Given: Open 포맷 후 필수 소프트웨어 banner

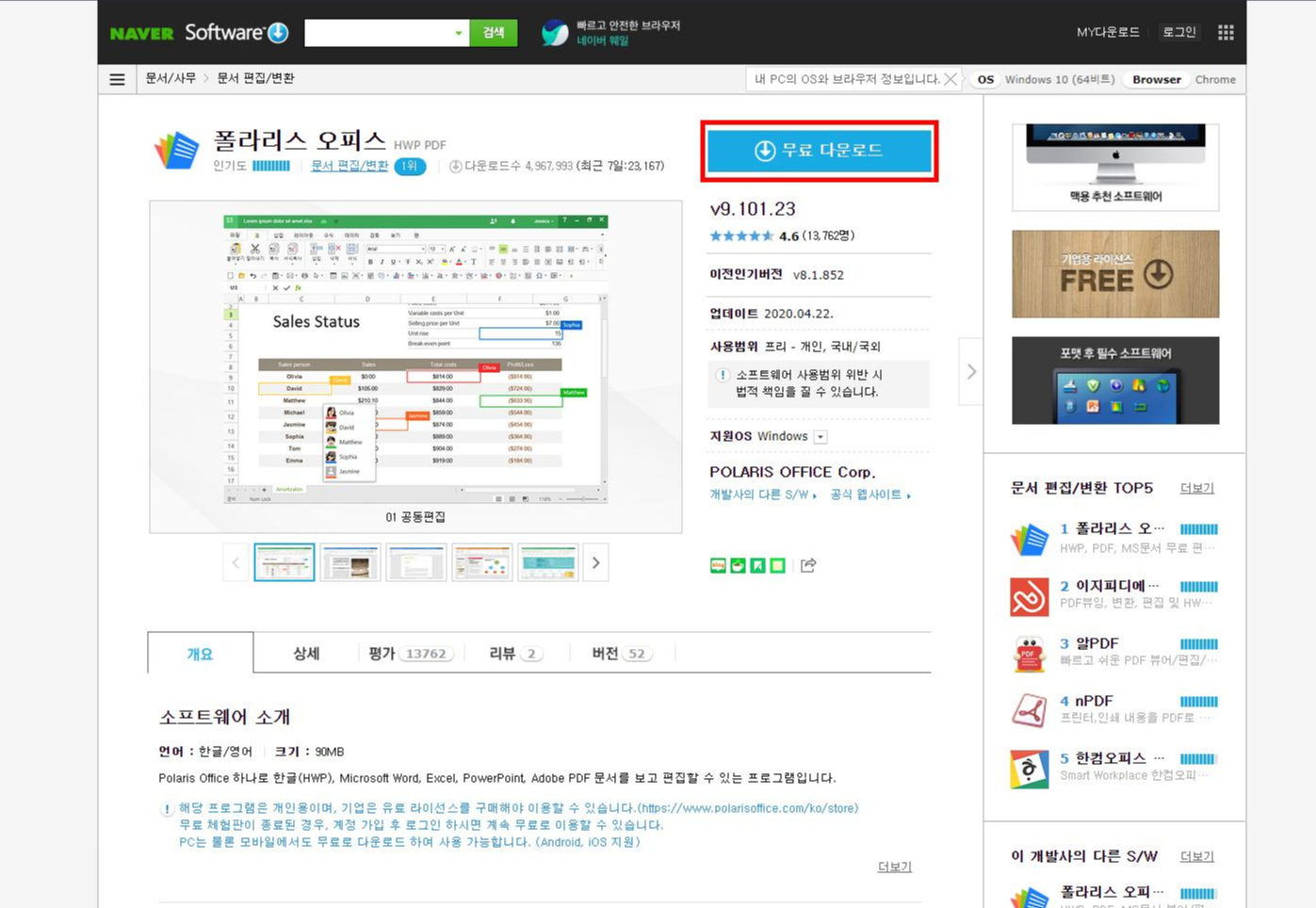Looking at the screenshot, I should (1115, 381).
